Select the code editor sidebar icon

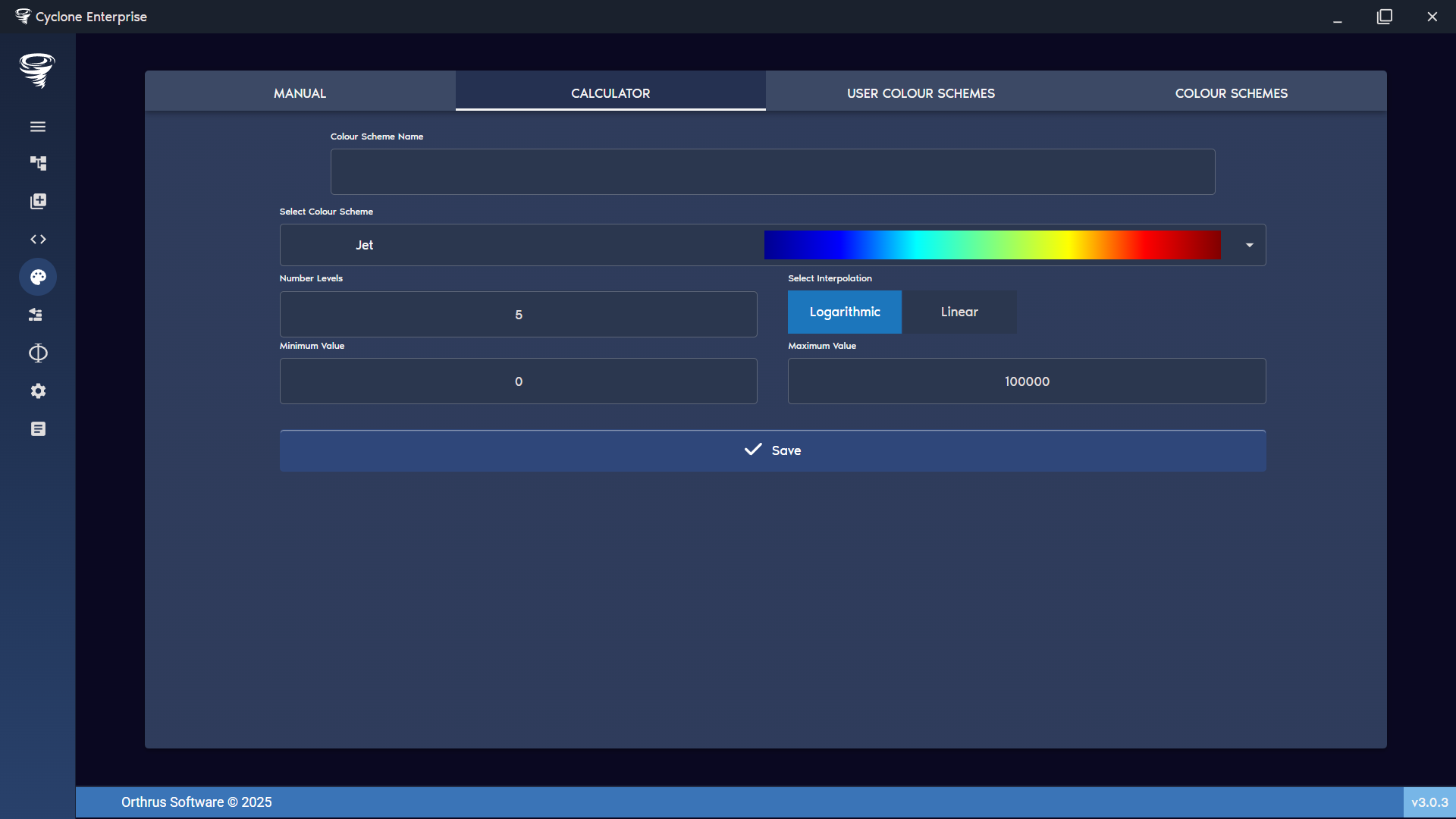tap(38, 239)
